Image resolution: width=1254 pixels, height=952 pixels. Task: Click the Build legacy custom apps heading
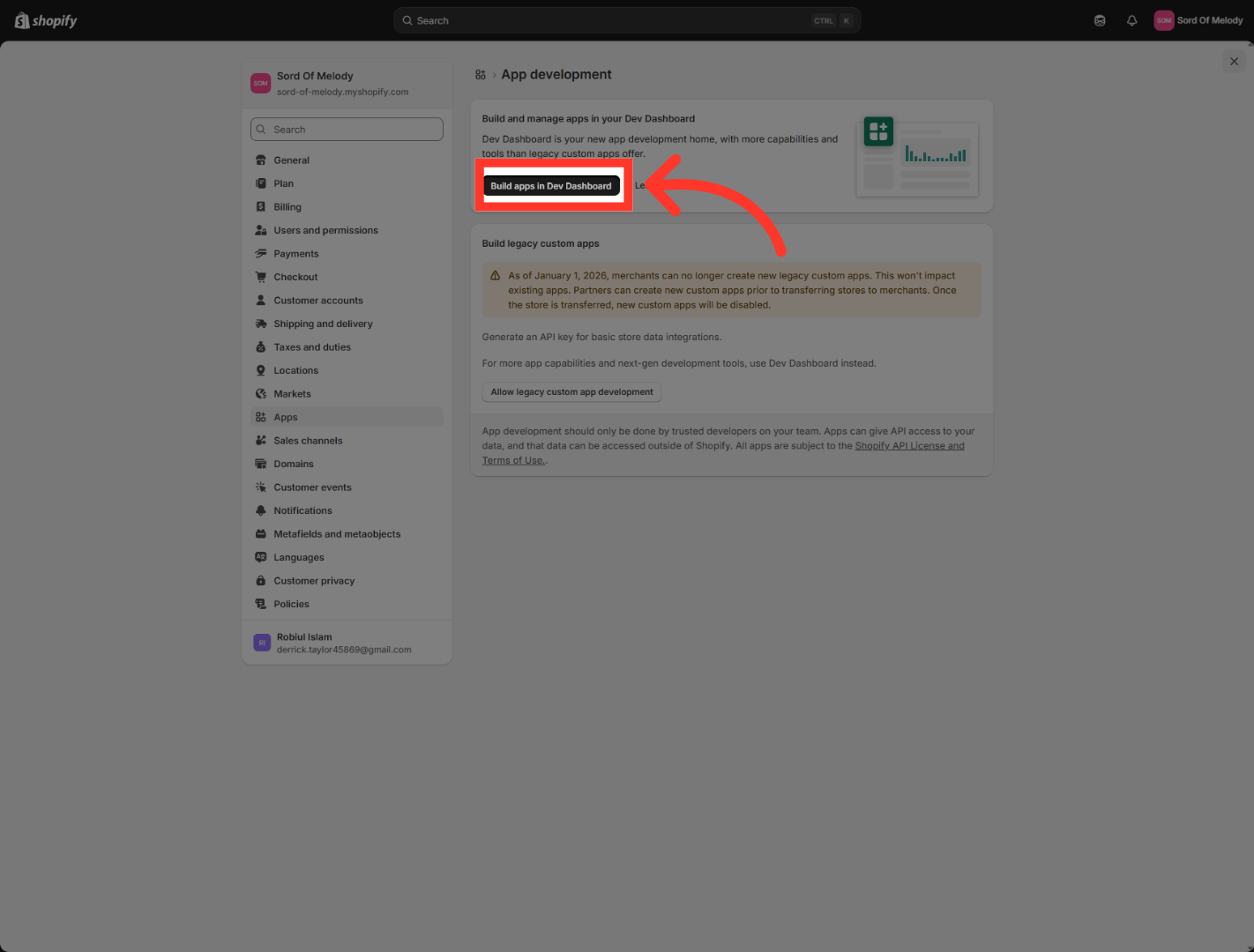(x=541, y=243)
